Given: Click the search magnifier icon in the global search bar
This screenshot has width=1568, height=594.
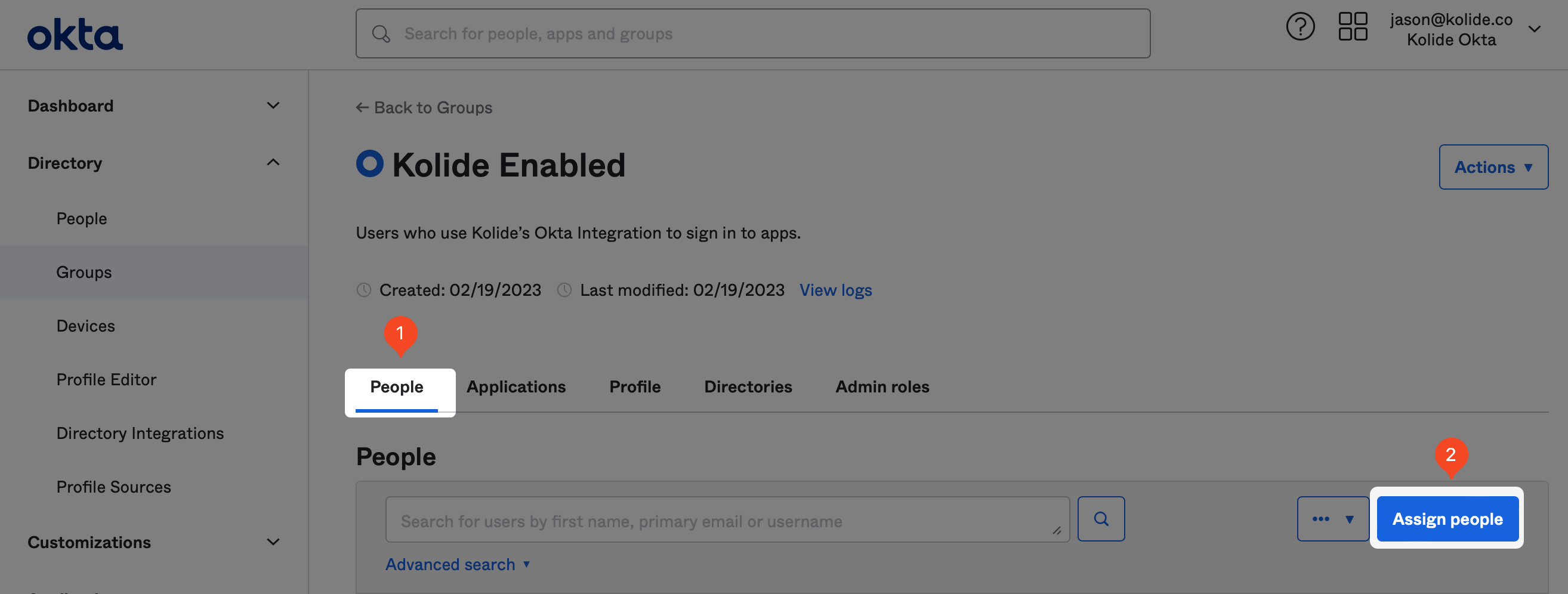Looking at the screenshot, I should [381, 34].
